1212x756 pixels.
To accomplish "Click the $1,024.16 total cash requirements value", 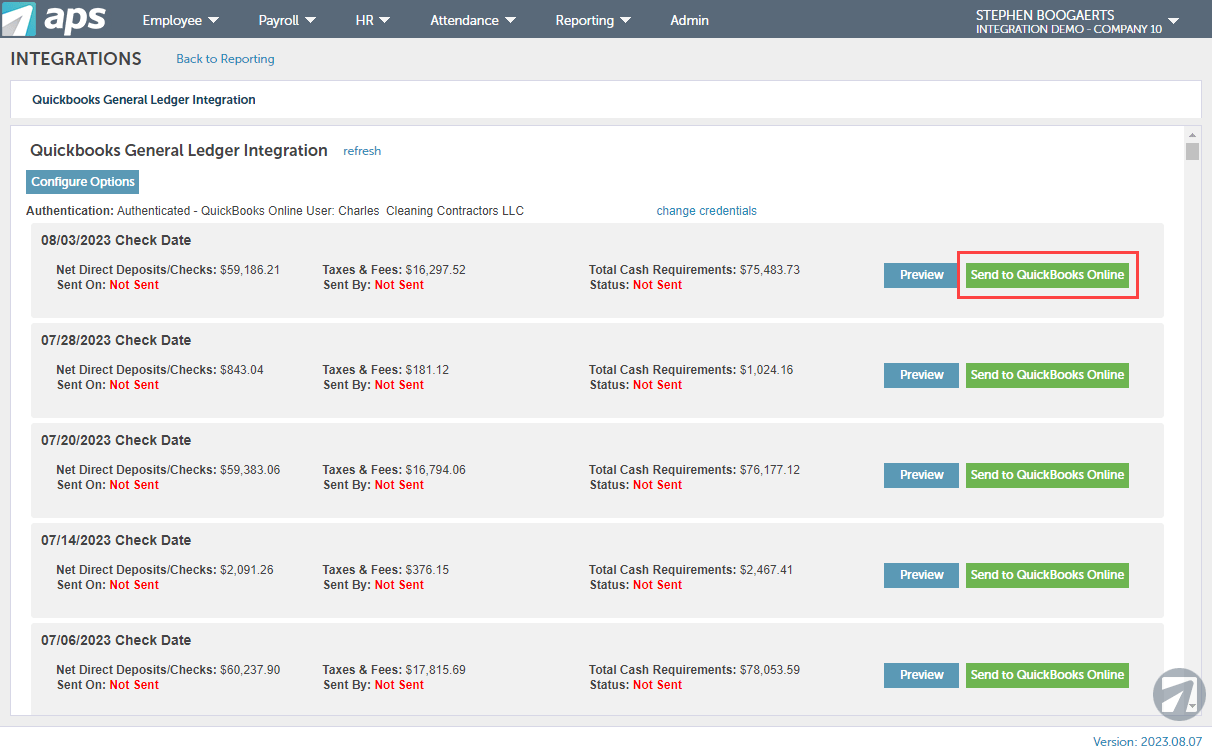I will [766, 370].
